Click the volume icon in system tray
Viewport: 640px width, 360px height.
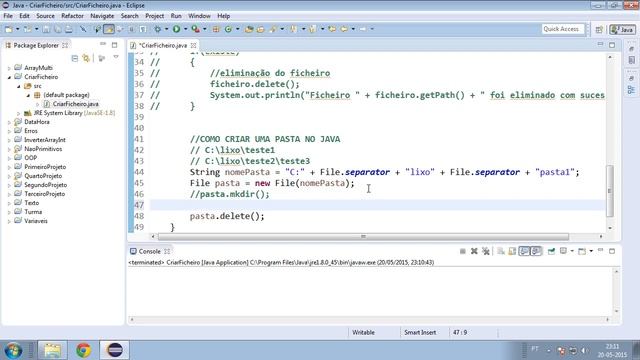pos(584,351)
